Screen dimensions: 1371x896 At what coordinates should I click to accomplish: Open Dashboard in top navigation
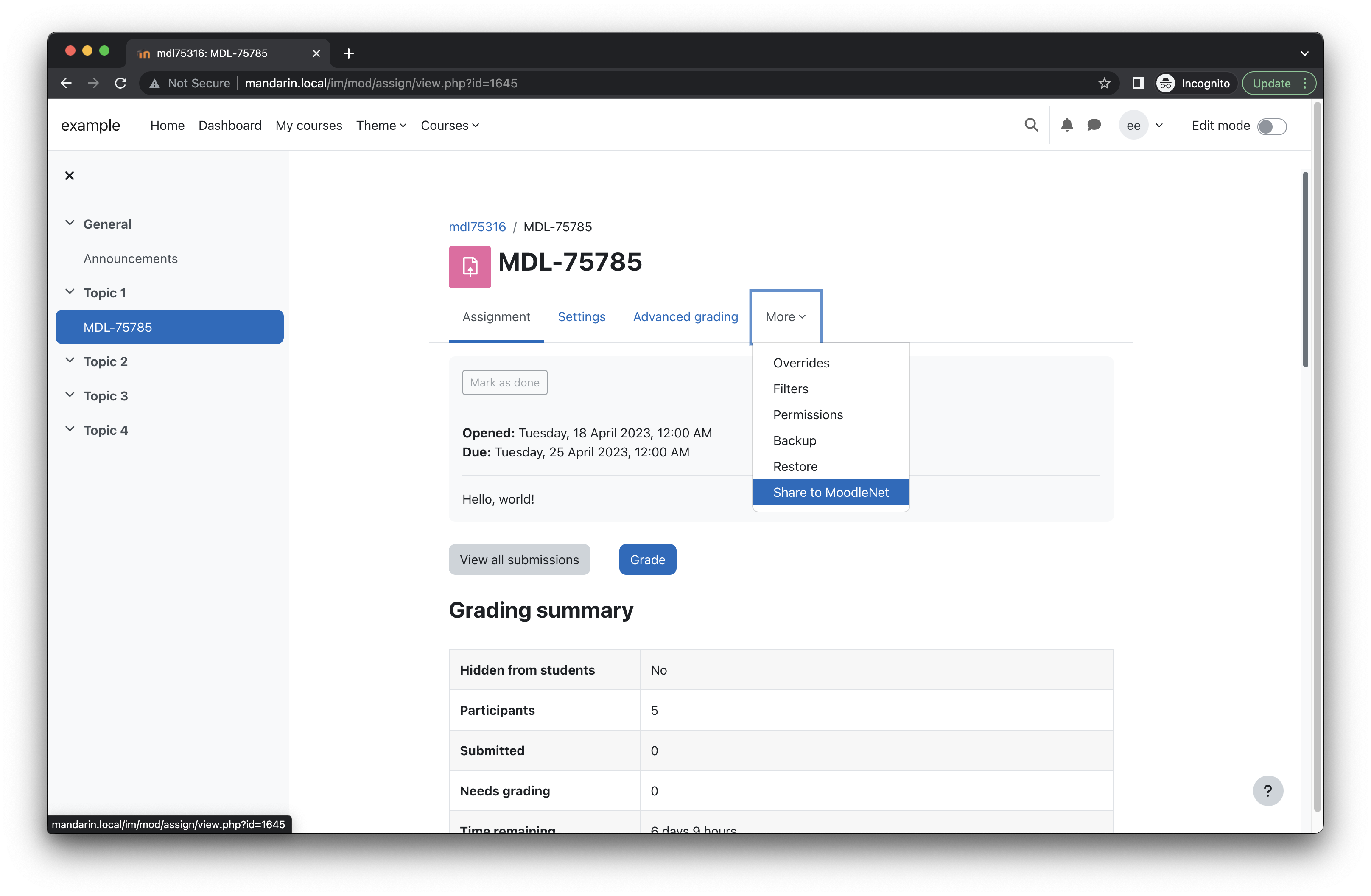(x=230, y=126)
